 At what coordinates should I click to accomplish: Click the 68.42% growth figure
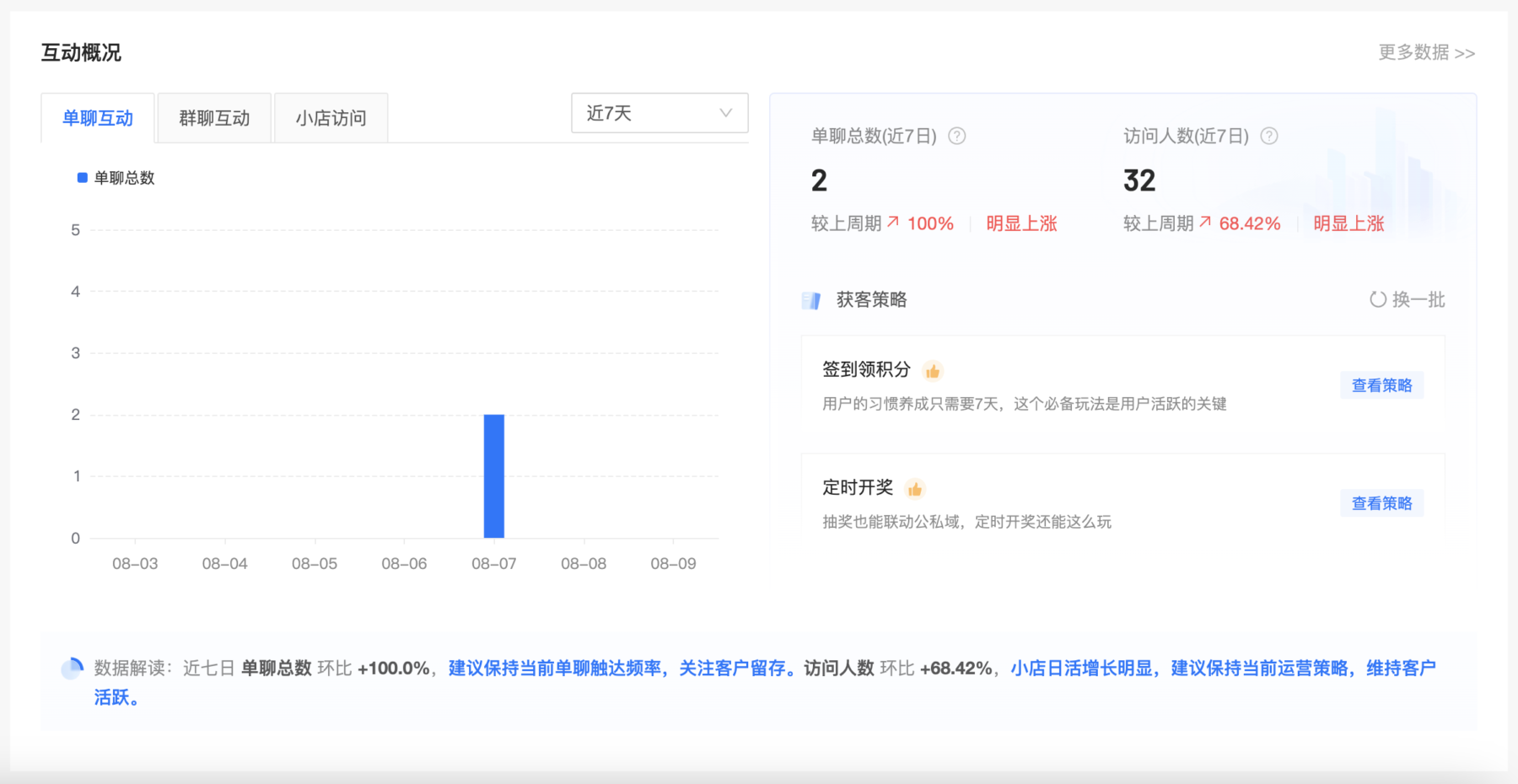(1250, 223)
